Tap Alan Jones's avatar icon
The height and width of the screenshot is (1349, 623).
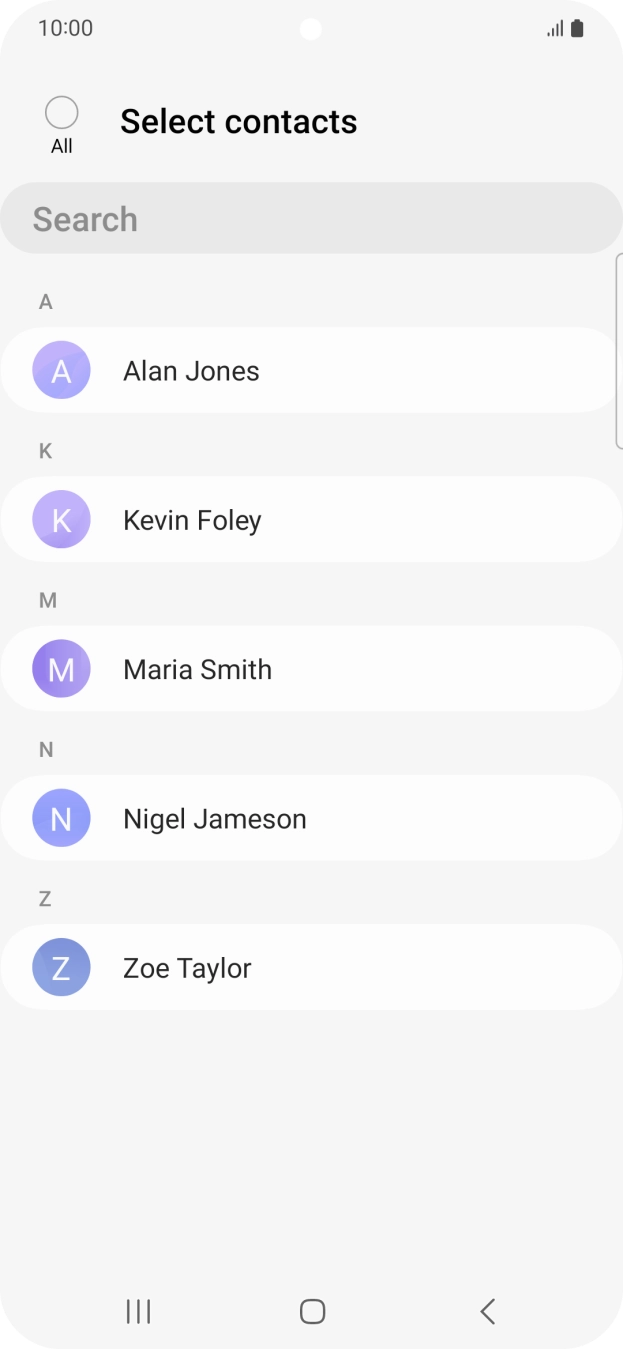(x=61, y=371)
